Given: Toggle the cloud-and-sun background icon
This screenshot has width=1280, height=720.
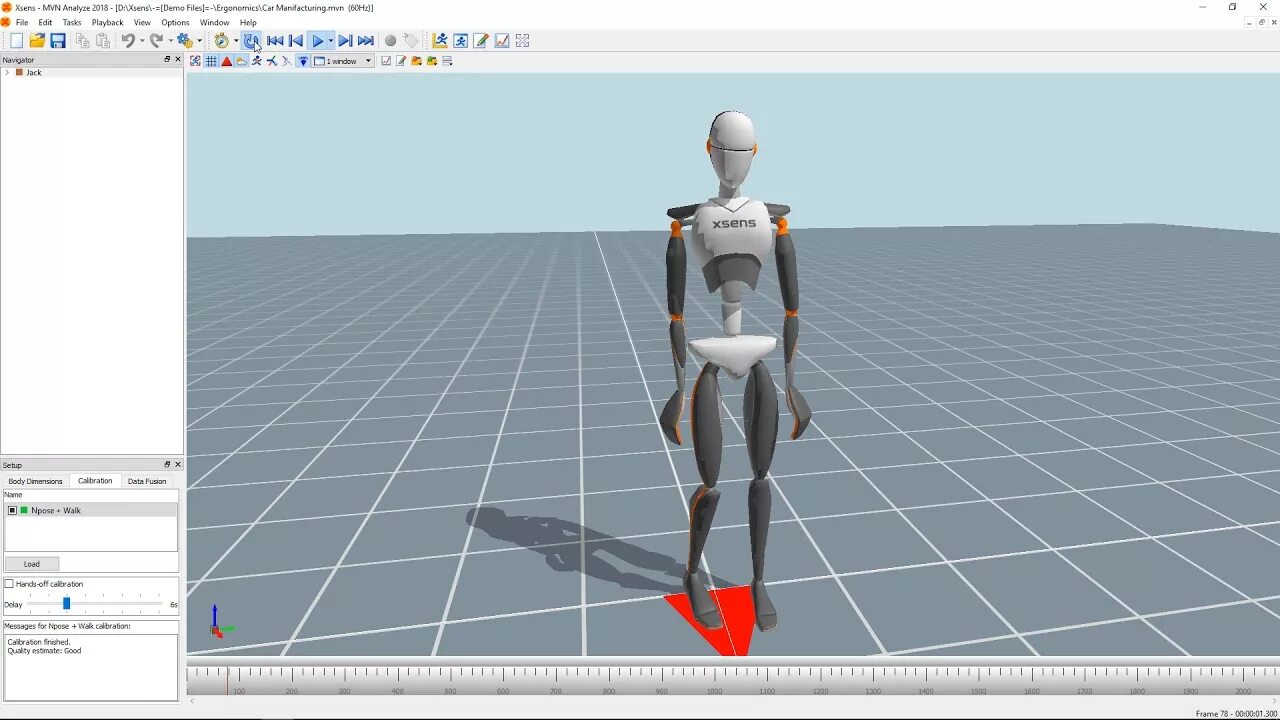Looking at the screenshot, I should (242, 61).
